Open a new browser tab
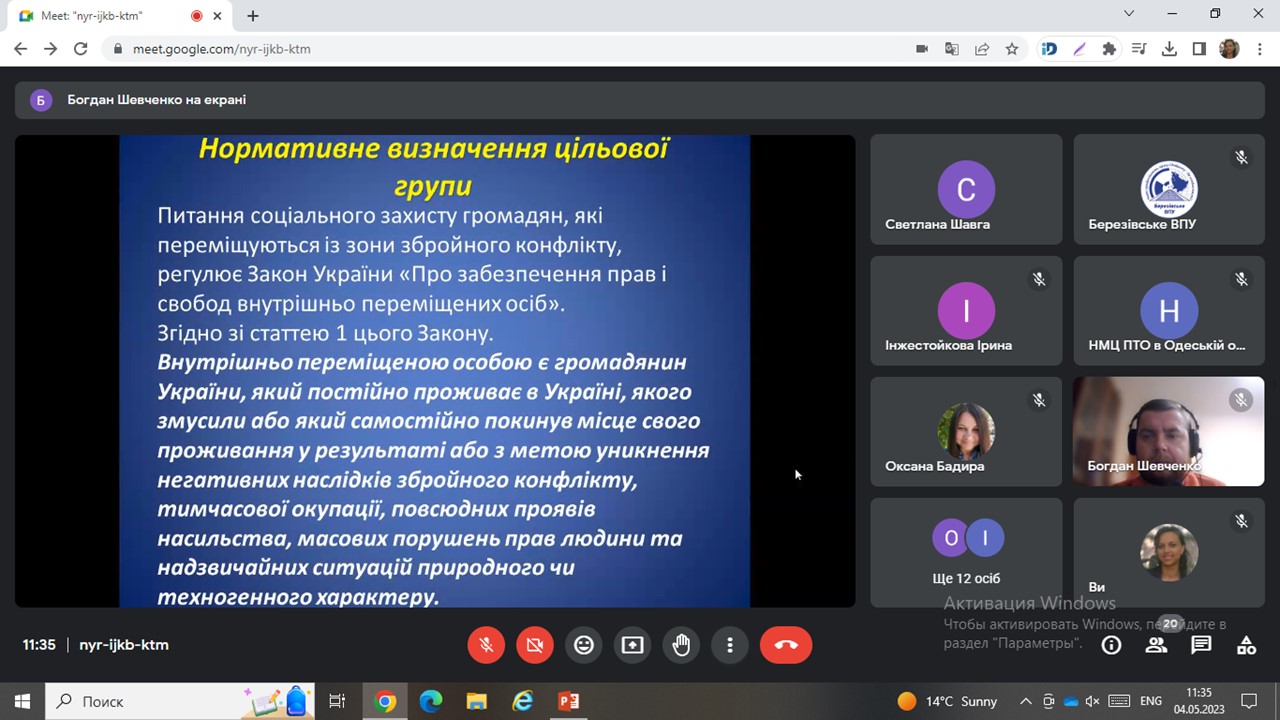The width and height of the screenshot is (1280, 720). (253, 16)
